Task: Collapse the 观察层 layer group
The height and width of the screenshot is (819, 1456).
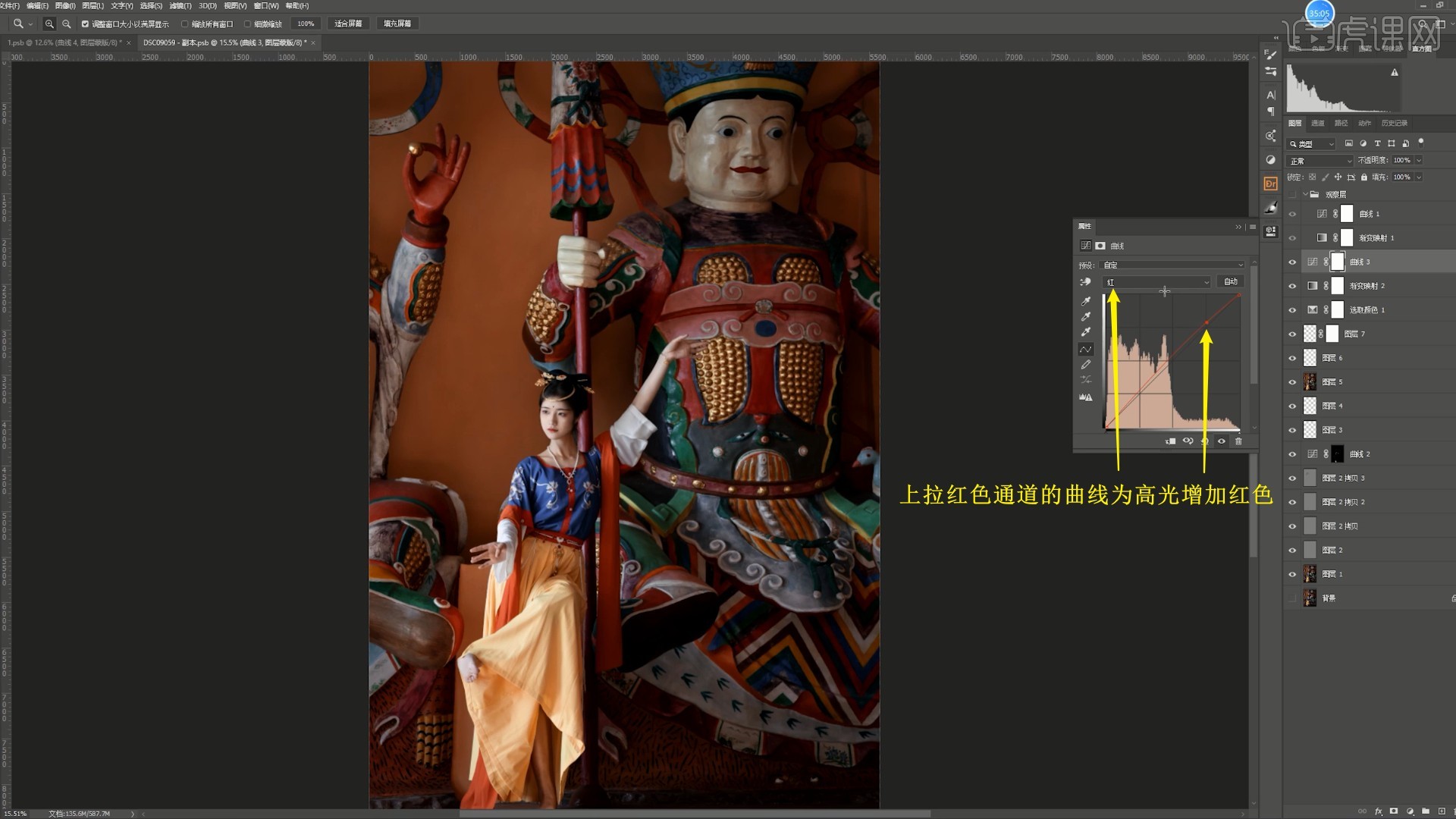Action: [x=1305, y=195]
